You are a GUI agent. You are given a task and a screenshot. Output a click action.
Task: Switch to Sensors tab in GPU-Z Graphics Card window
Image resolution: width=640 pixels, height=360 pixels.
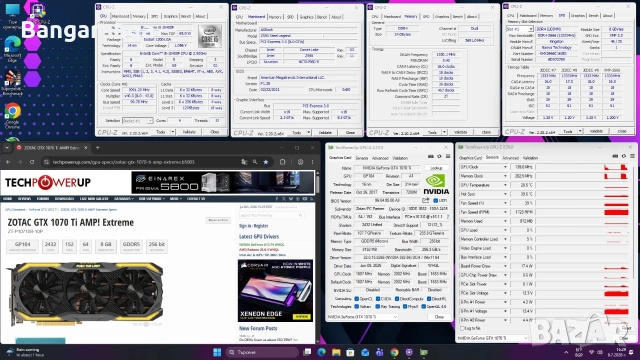tap(362, 158)
